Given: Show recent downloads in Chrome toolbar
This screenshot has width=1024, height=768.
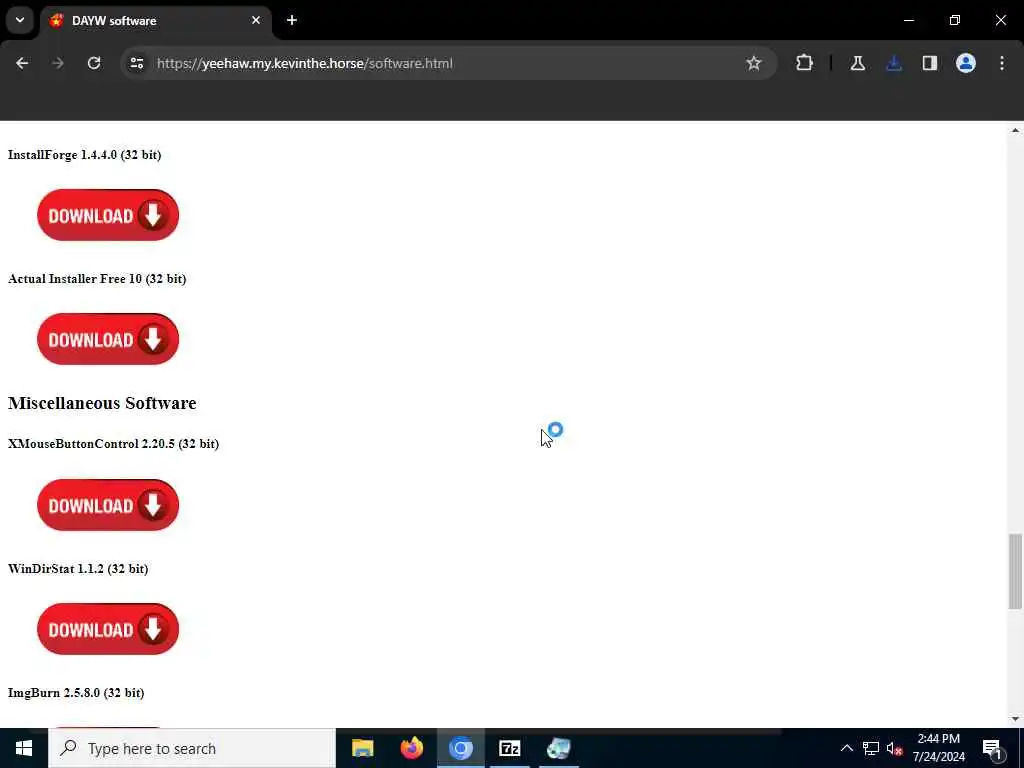Looking at the screenshot, I should (894, 63).
